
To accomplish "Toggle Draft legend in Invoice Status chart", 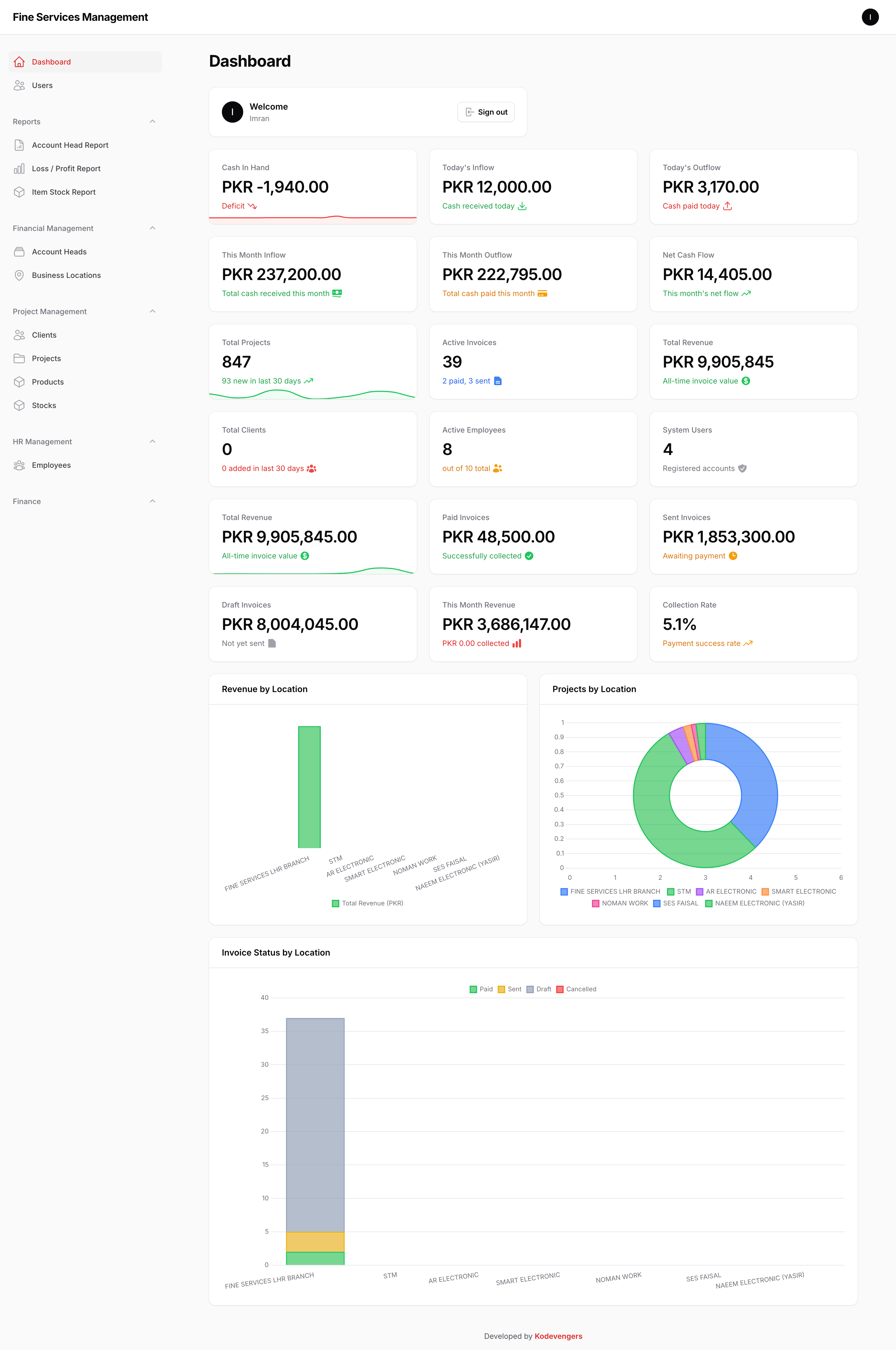I will tap(539, 989).
